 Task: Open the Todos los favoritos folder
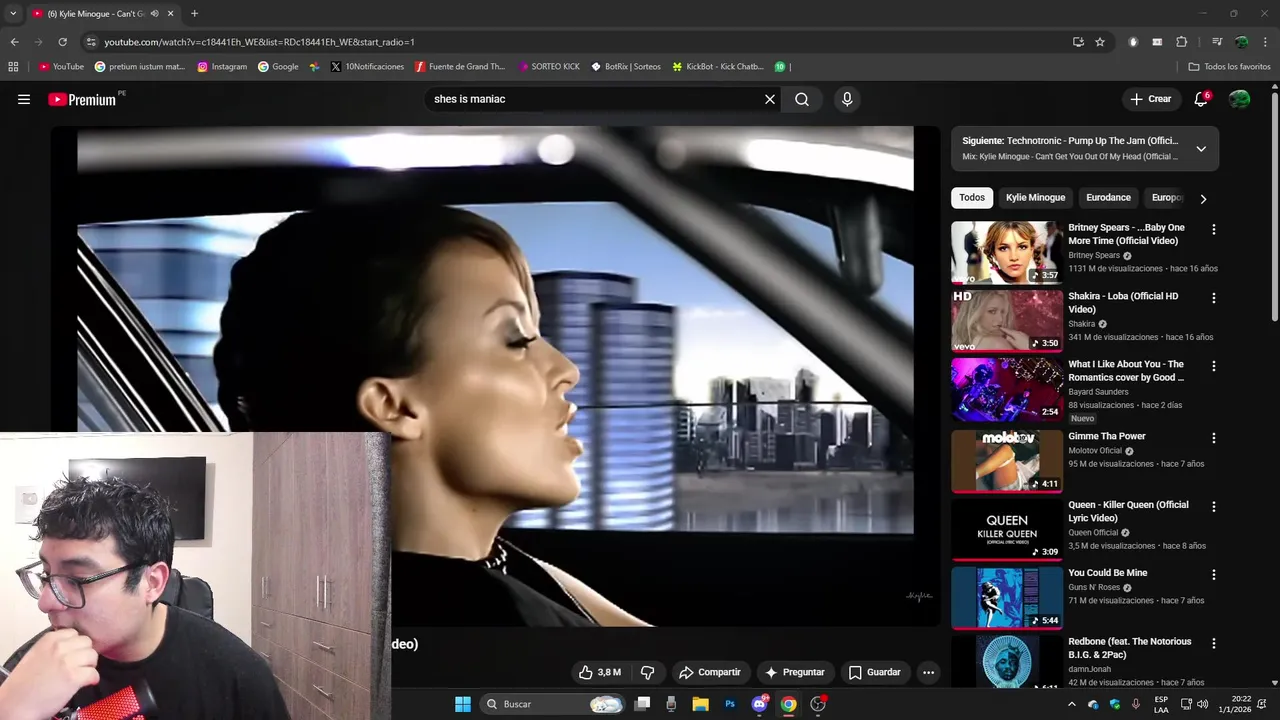[1229, 67]
